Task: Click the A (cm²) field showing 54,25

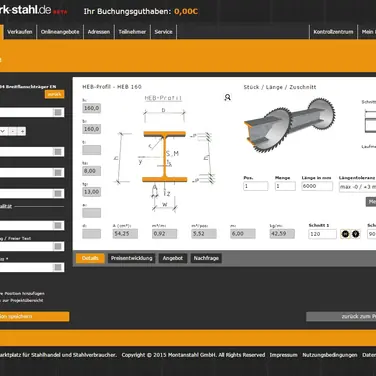Action: pos(125,234)
